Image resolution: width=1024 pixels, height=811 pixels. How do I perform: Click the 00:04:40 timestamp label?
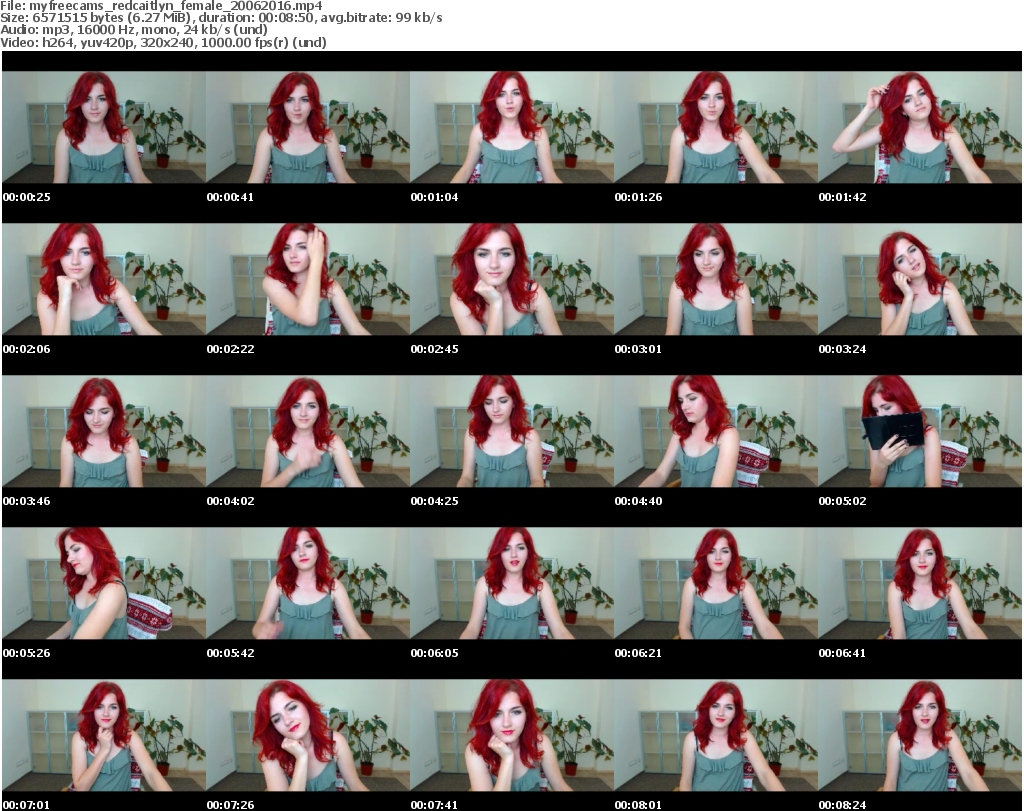(638, 501)
